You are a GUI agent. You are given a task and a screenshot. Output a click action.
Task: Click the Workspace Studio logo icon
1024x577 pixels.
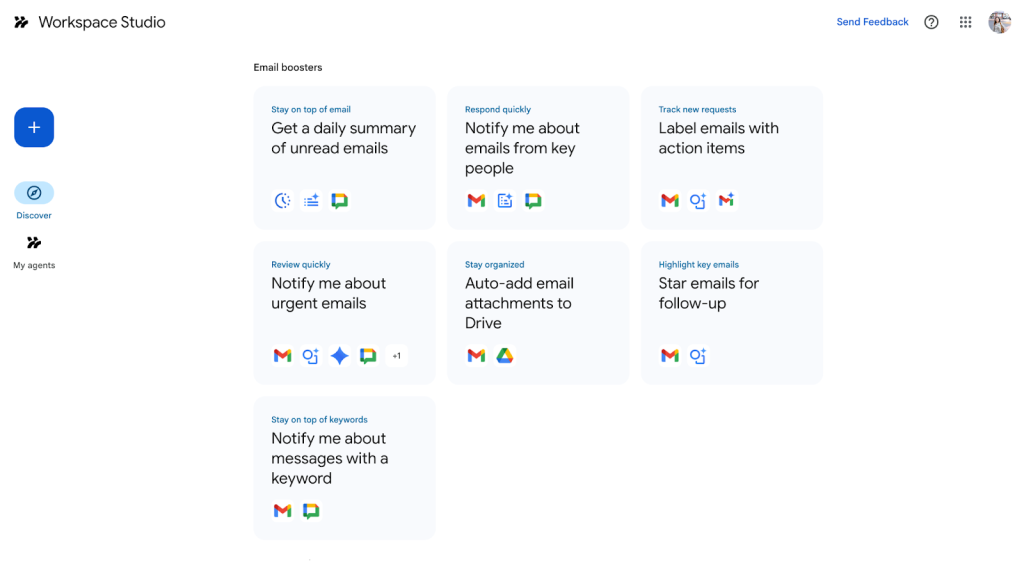[22, 22]
